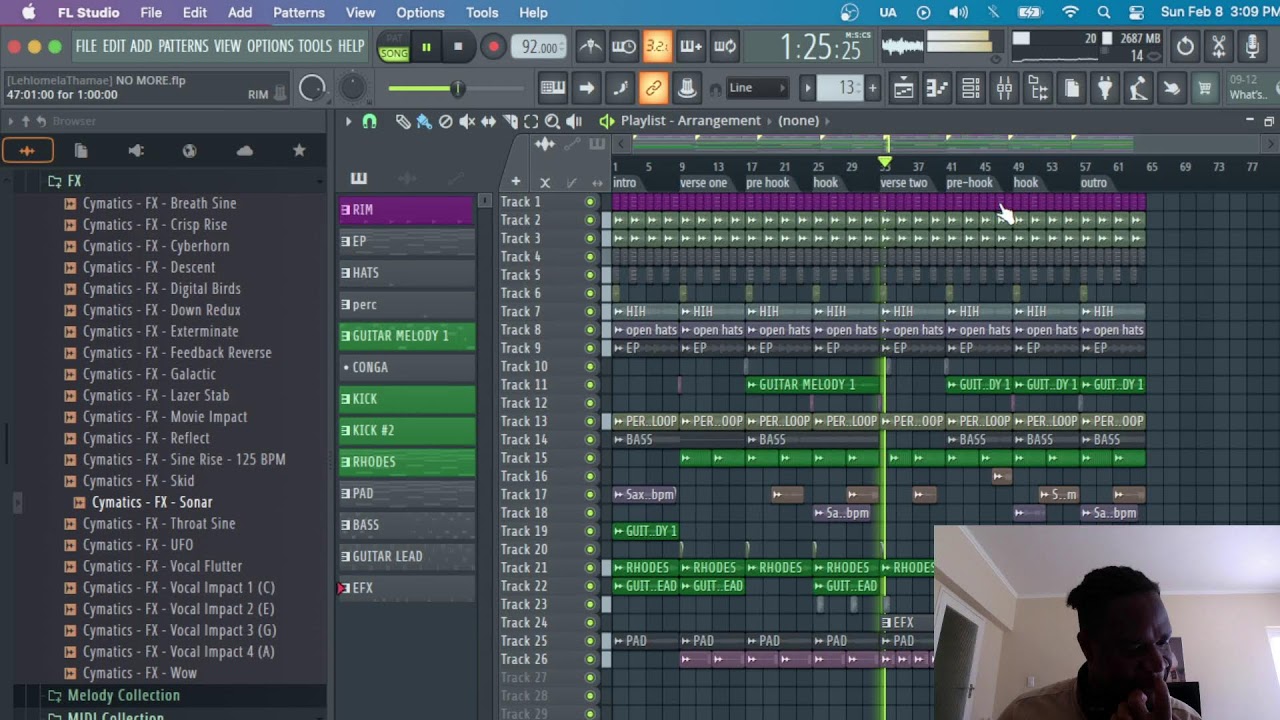Select the paint brush tool in playlist
Screen dimensions: 1280x720
point(424,121)
